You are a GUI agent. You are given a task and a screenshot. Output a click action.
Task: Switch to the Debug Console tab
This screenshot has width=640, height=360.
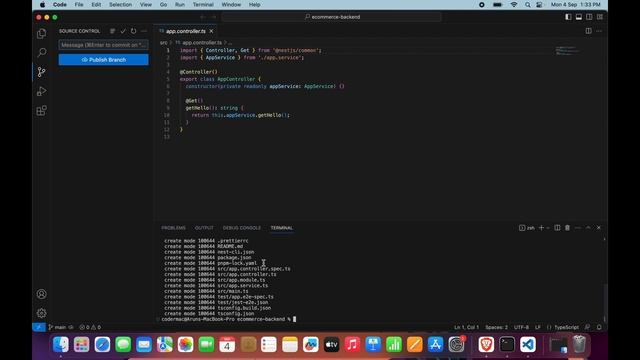click(x=242, y=228)
